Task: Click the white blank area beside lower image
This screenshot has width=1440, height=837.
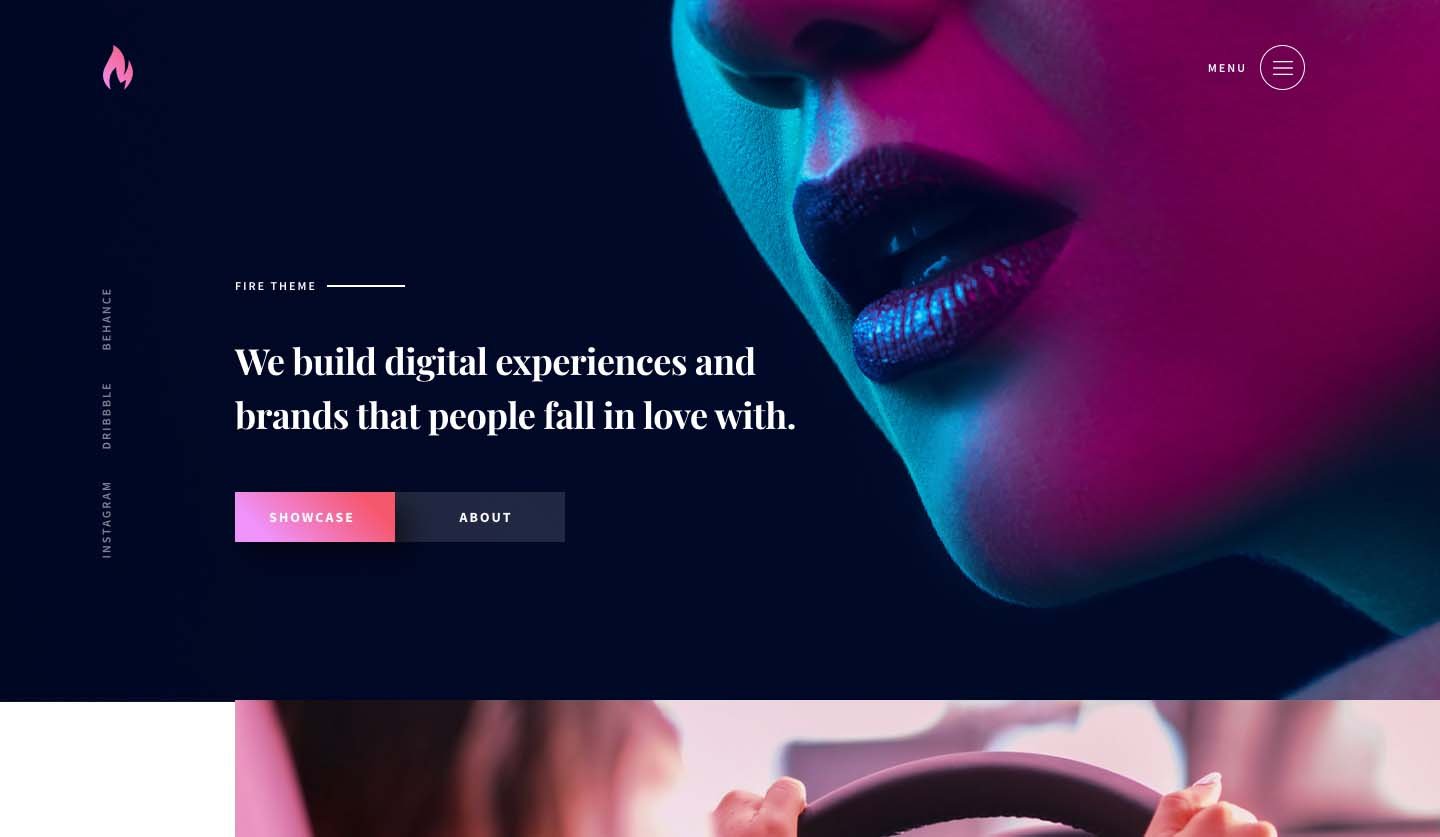Action: click(117, 769)
